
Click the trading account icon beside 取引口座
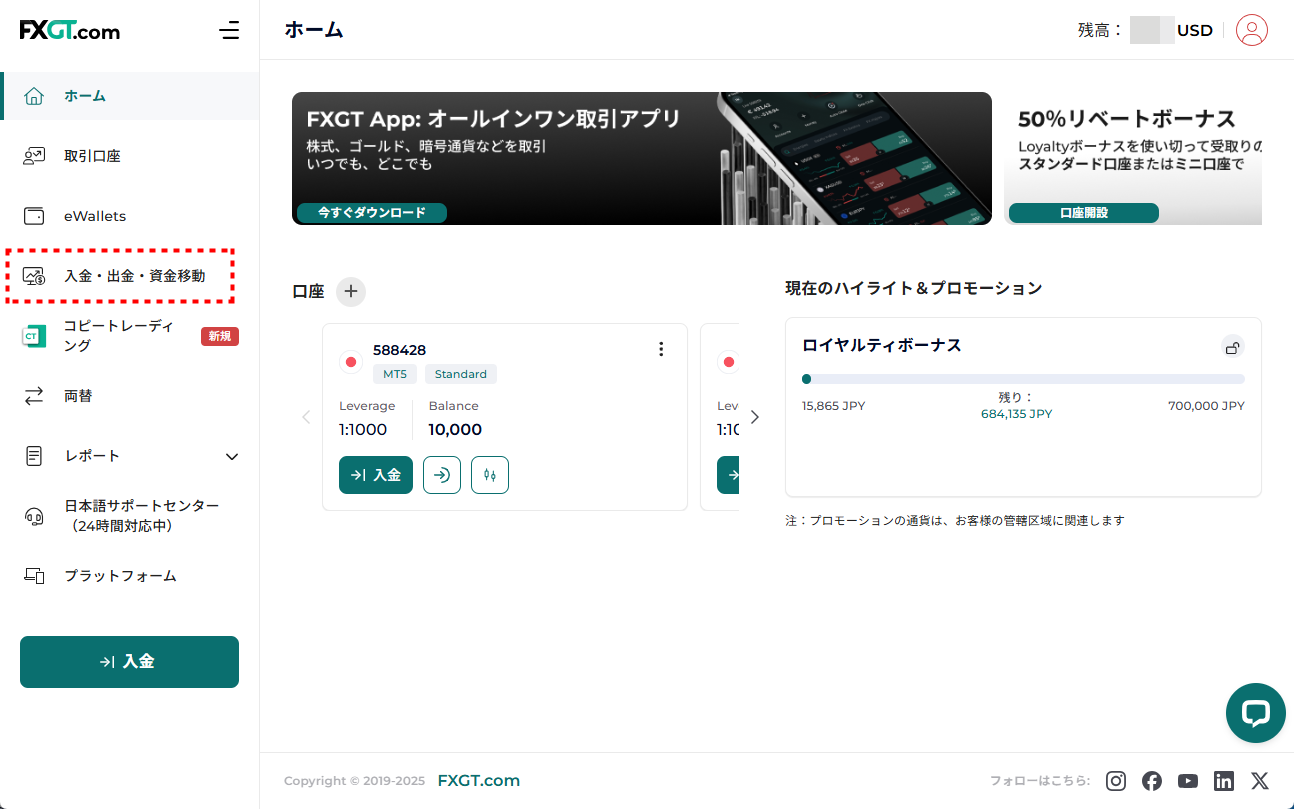pos(34,156)
